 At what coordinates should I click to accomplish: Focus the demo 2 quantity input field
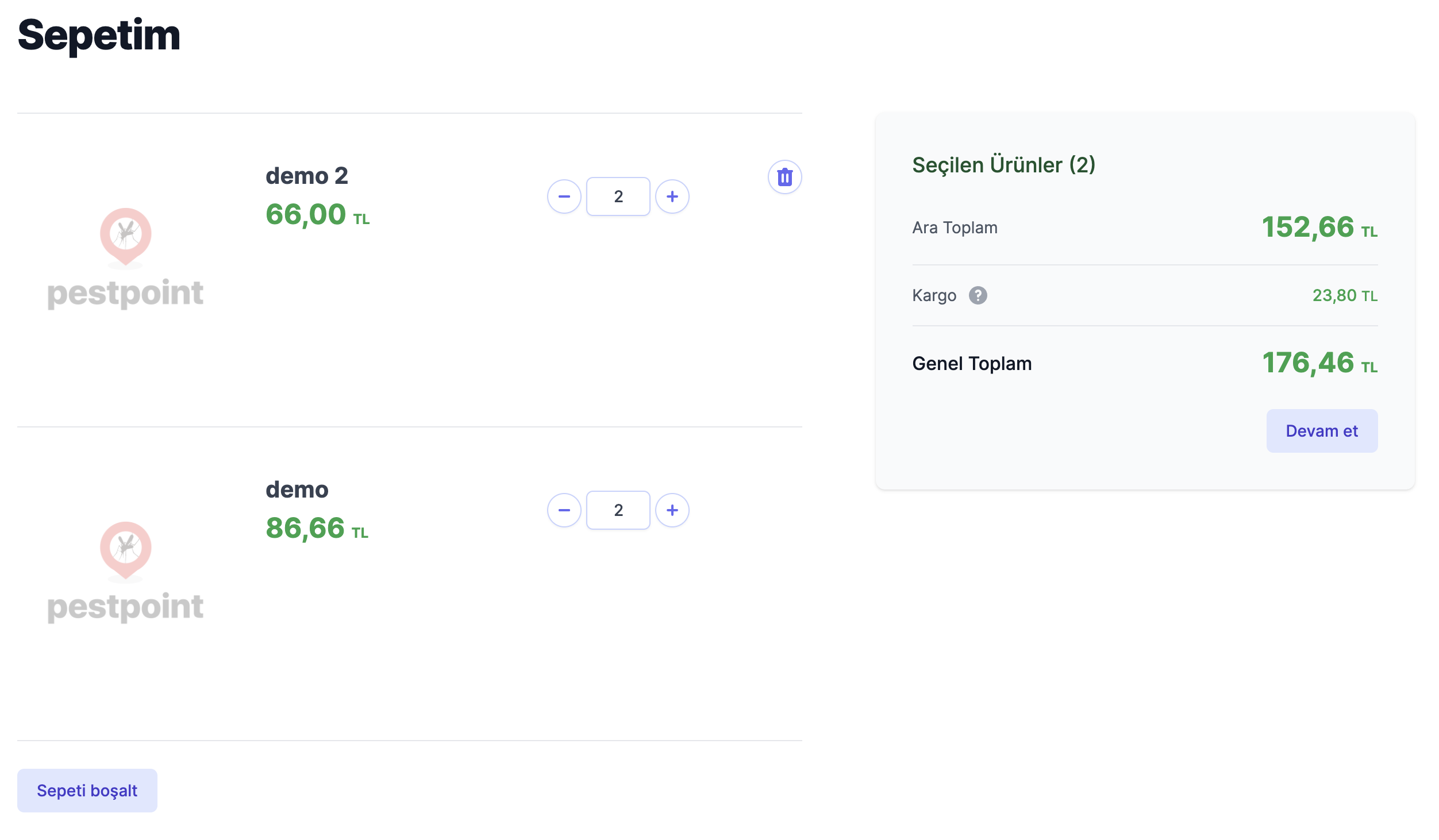pyautogui.click(x=618, y=196)
